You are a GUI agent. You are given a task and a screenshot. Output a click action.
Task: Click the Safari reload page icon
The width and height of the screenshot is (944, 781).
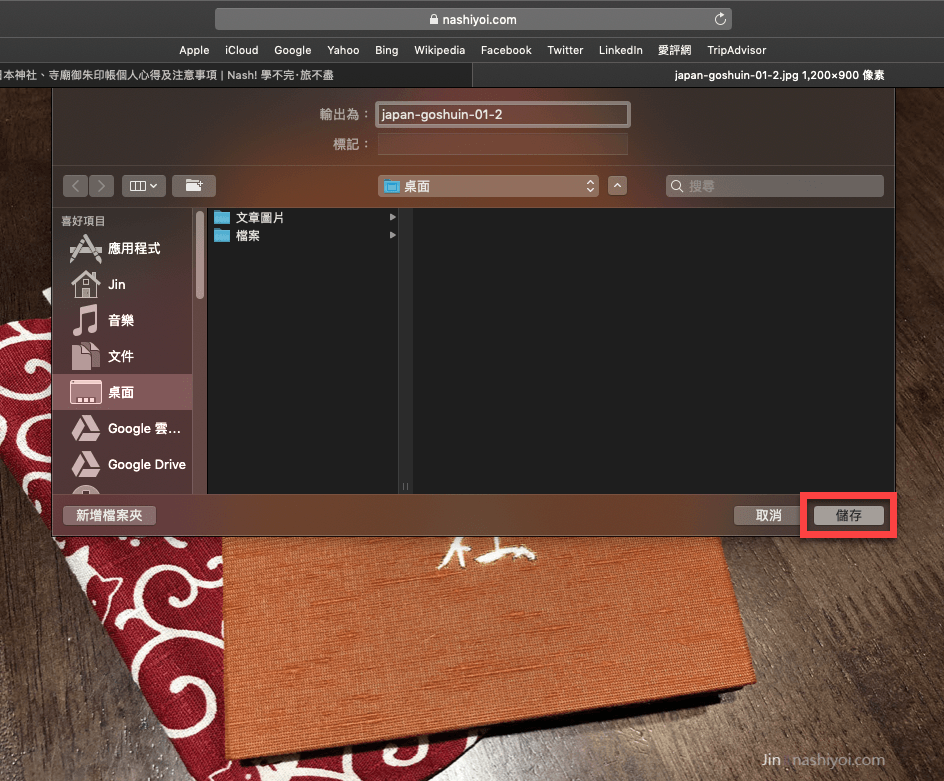[x=719, y=19]
